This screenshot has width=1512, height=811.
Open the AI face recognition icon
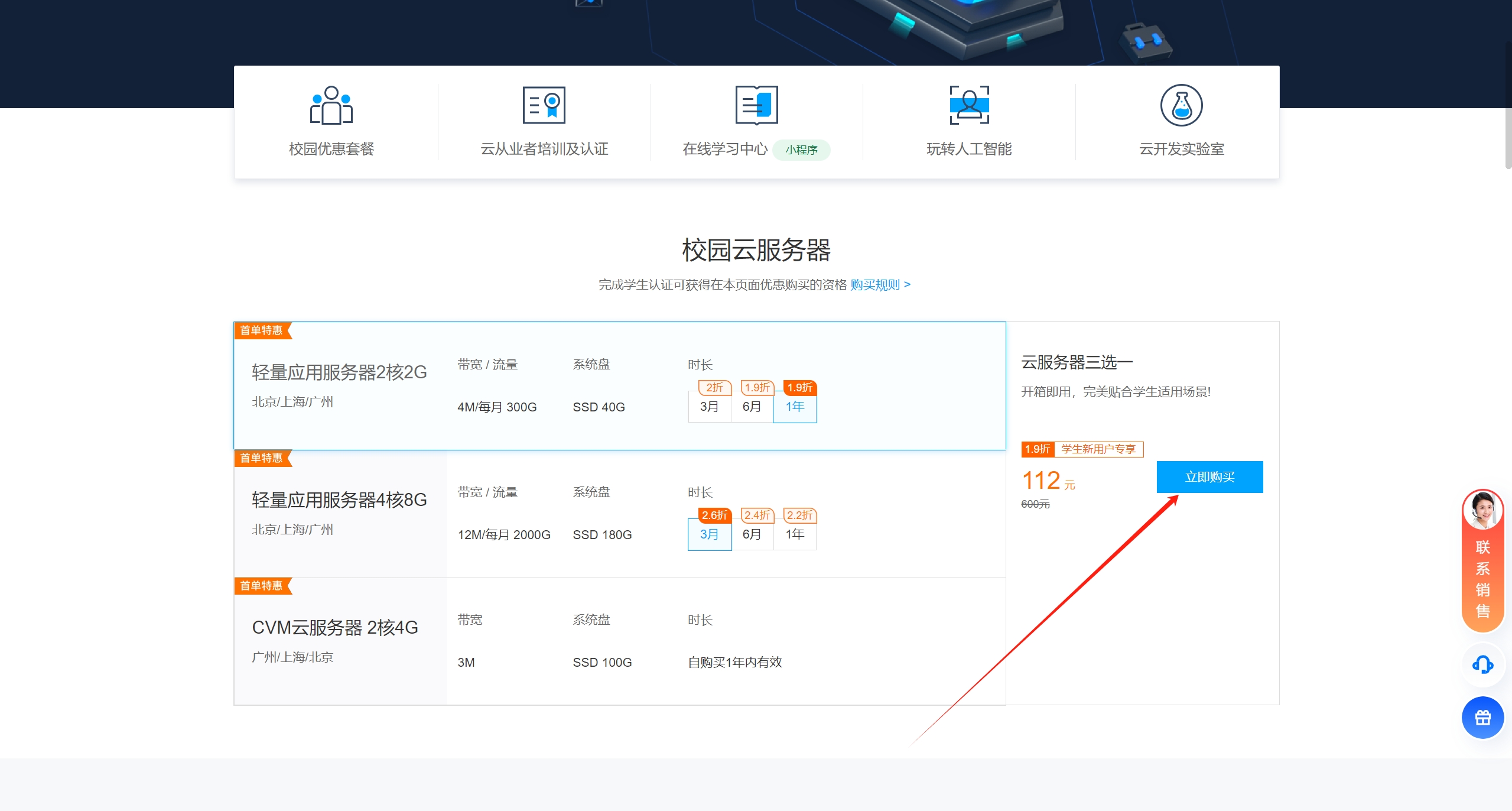coord(969,105)
